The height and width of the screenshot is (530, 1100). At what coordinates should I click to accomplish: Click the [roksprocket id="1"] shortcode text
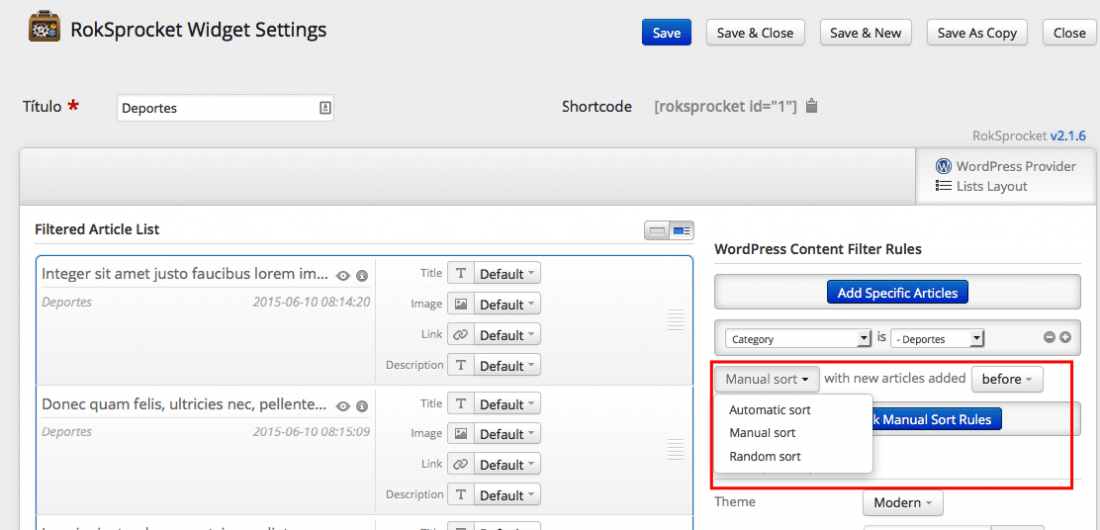[x=725, y=107]
